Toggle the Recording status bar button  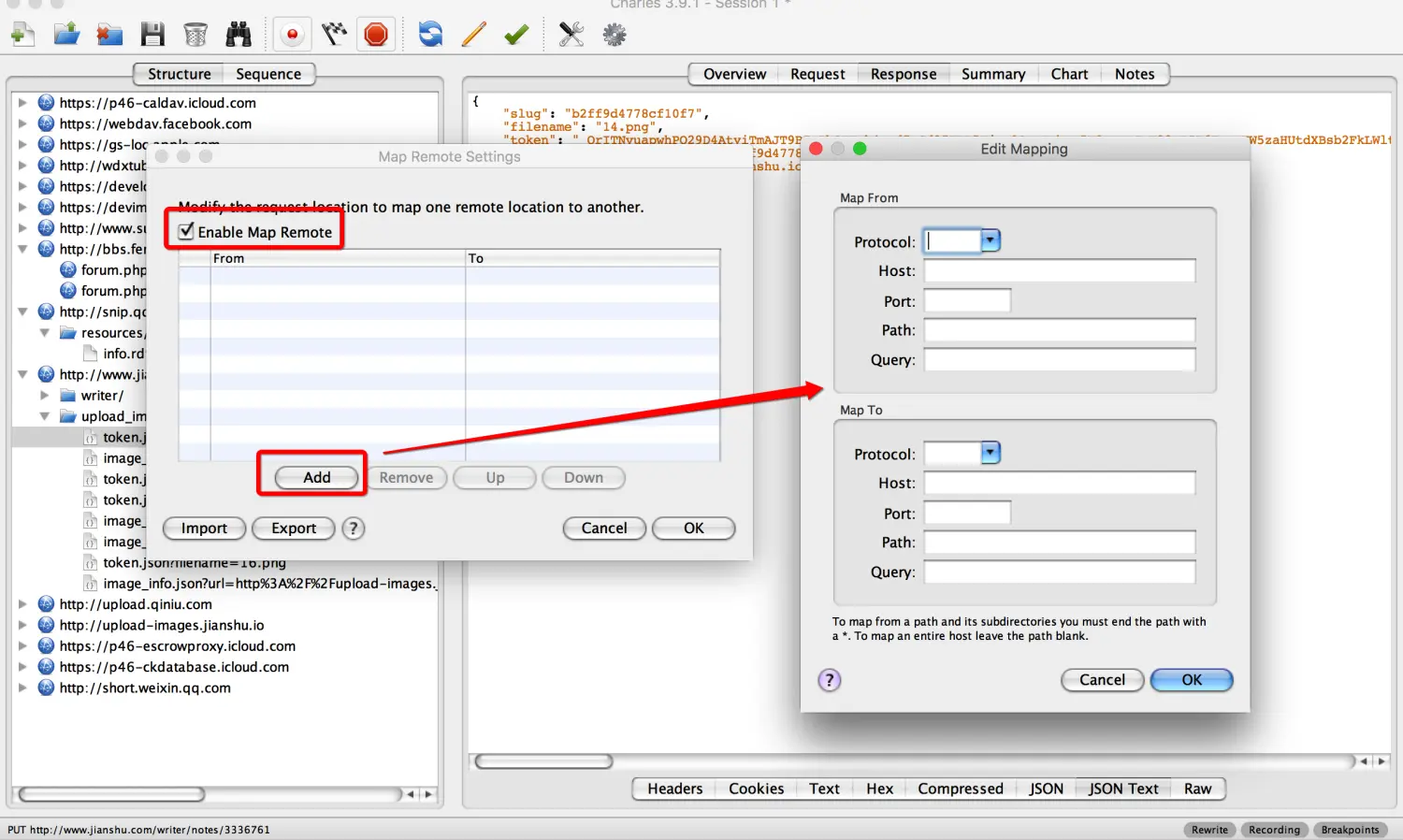(x=1274, y=830)
